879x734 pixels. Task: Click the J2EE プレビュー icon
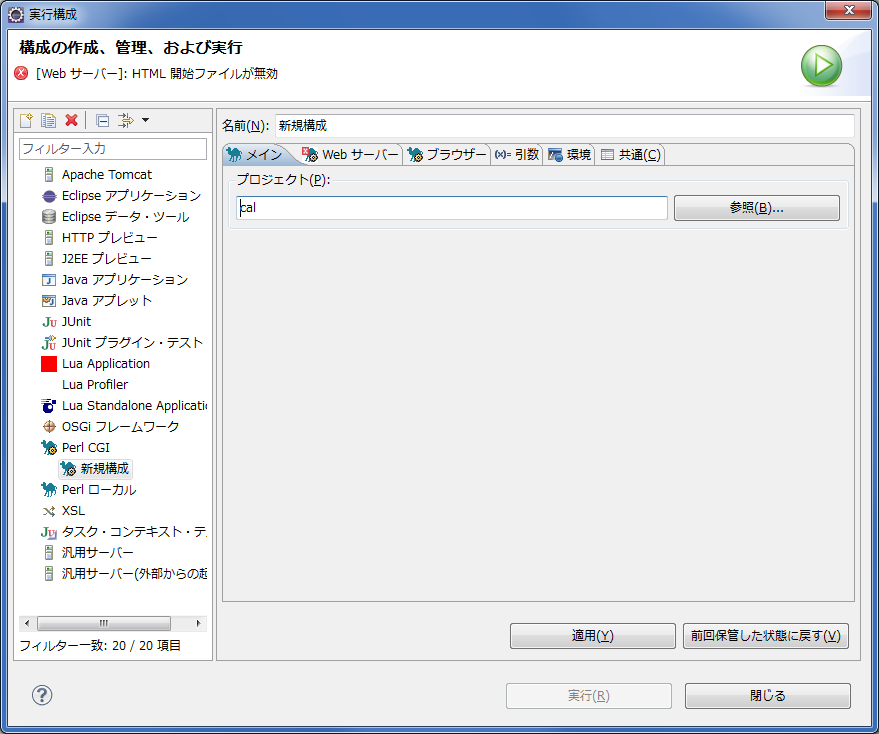click(x=49, y=258)
